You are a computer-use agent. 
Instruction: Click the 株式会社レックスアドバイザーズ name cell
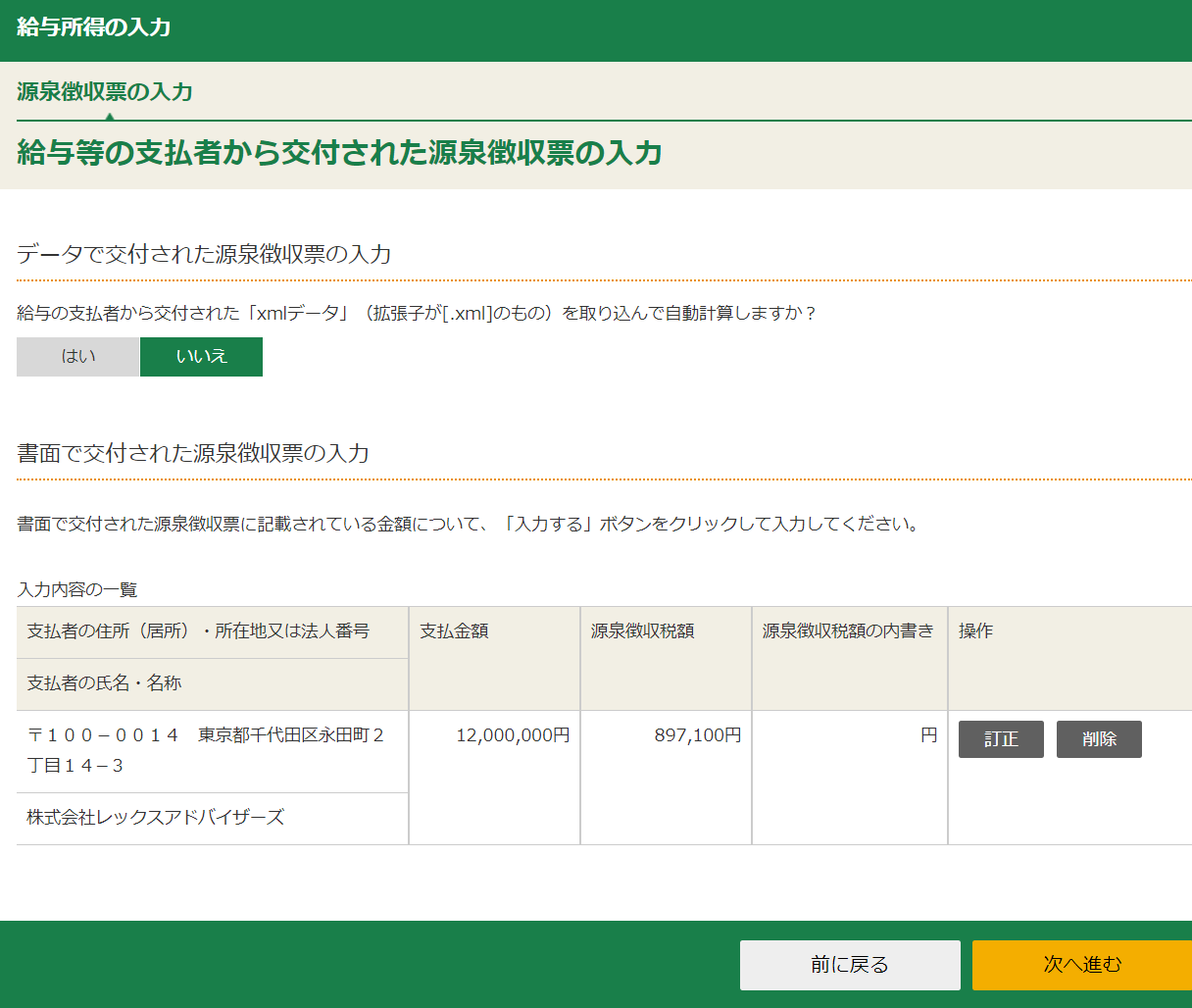coord(156,818)
